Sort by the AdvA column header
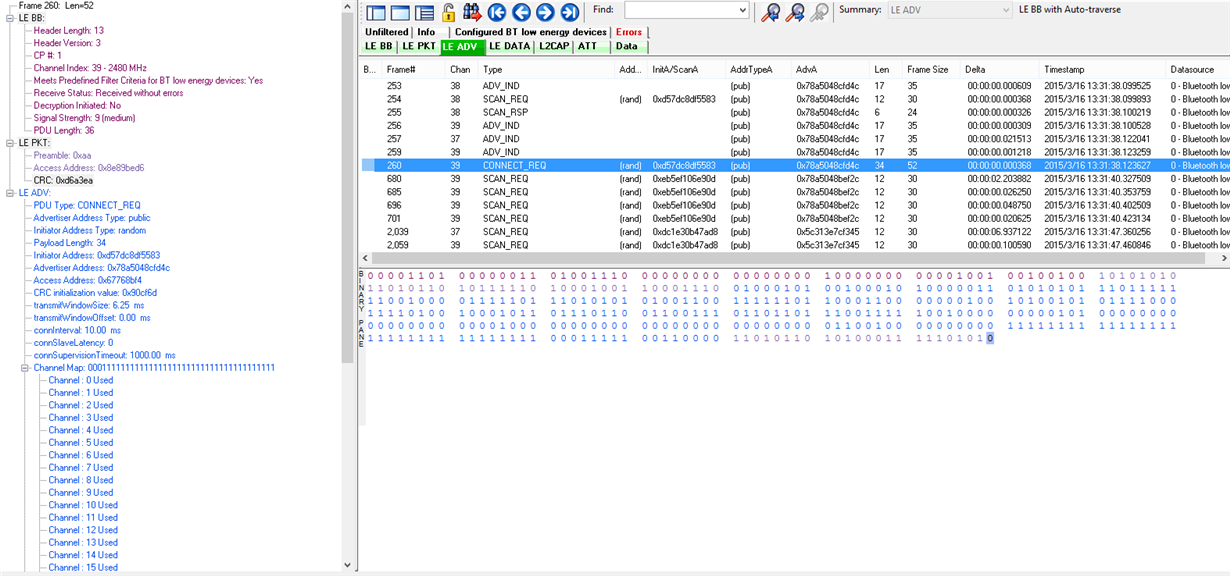This screenshot has height=576, width=1230. point(831,70)
